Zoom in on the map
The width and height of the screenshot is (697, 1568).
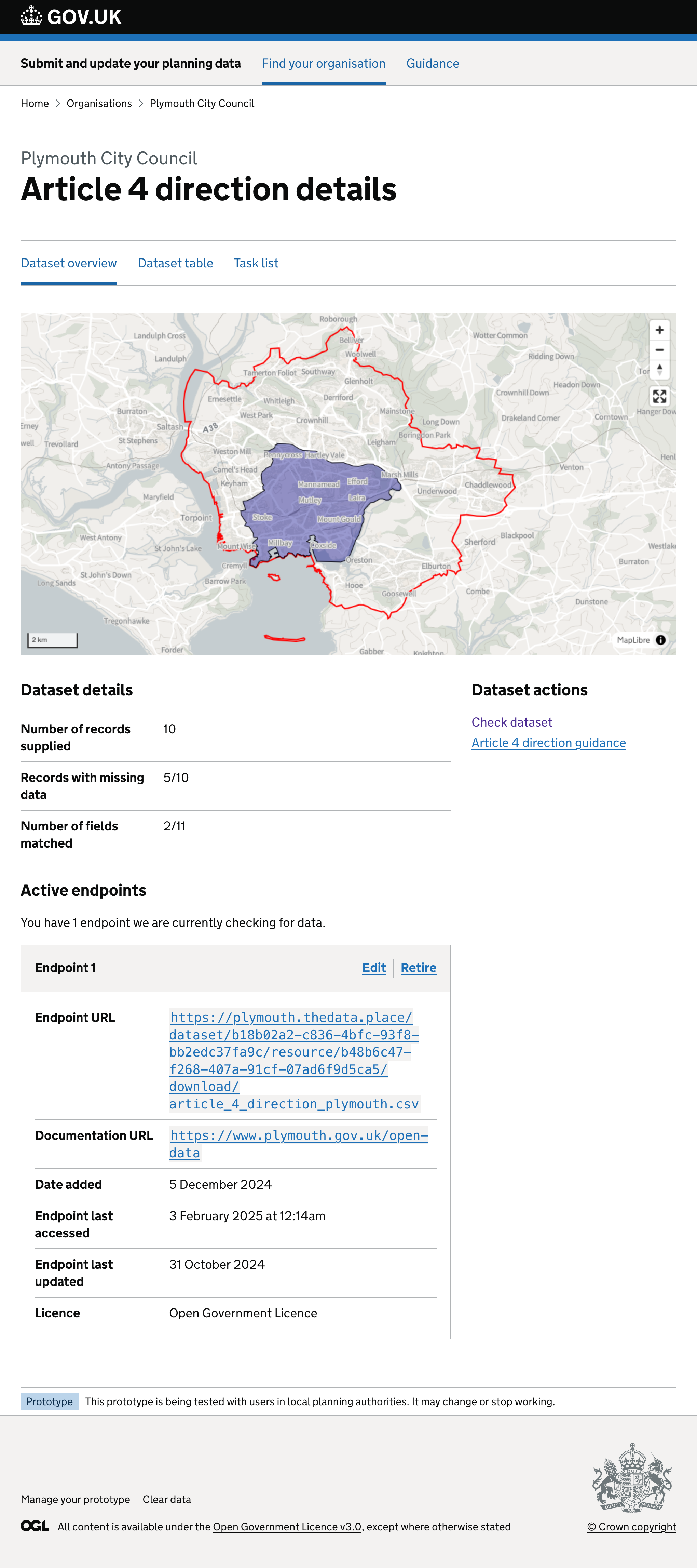(659, 330)
